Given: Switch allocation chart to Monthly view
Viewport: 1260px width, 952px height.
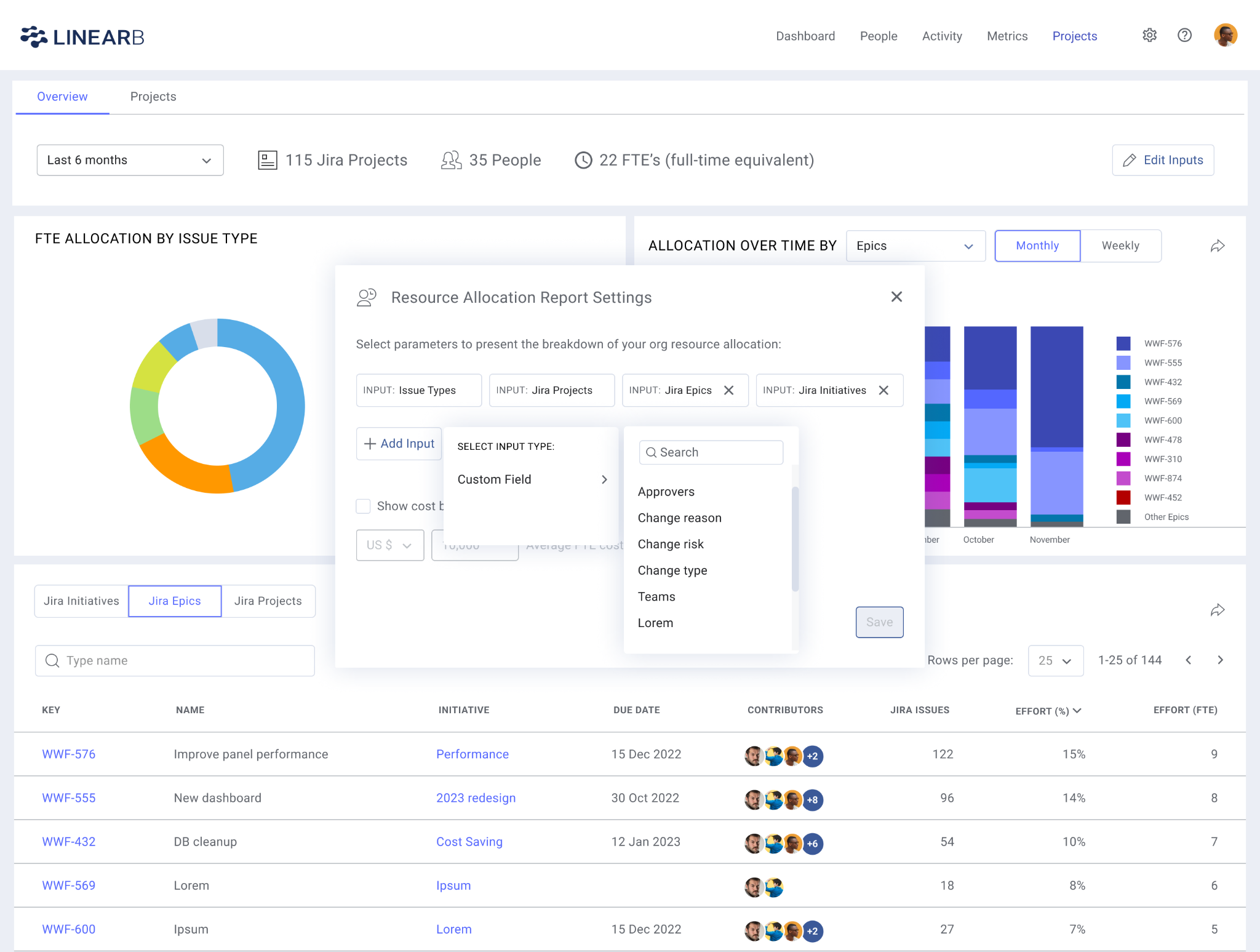Looking at the screenshot, I should point(1037,246).
